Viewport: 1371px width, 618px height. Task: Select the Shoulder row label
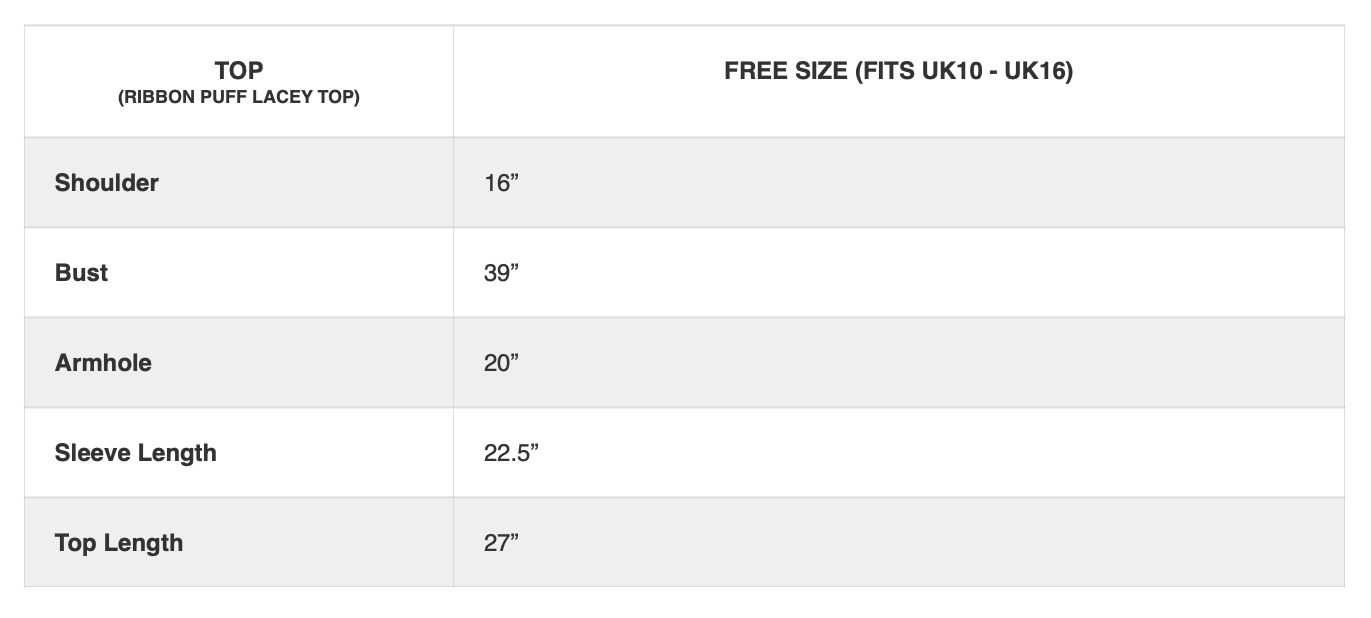click(x=106, y=183)
